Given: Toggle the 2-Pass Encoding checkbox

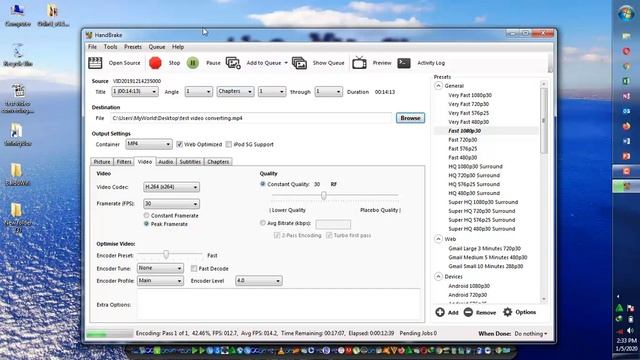Looking at the screenshot, I should pos(277,235).
